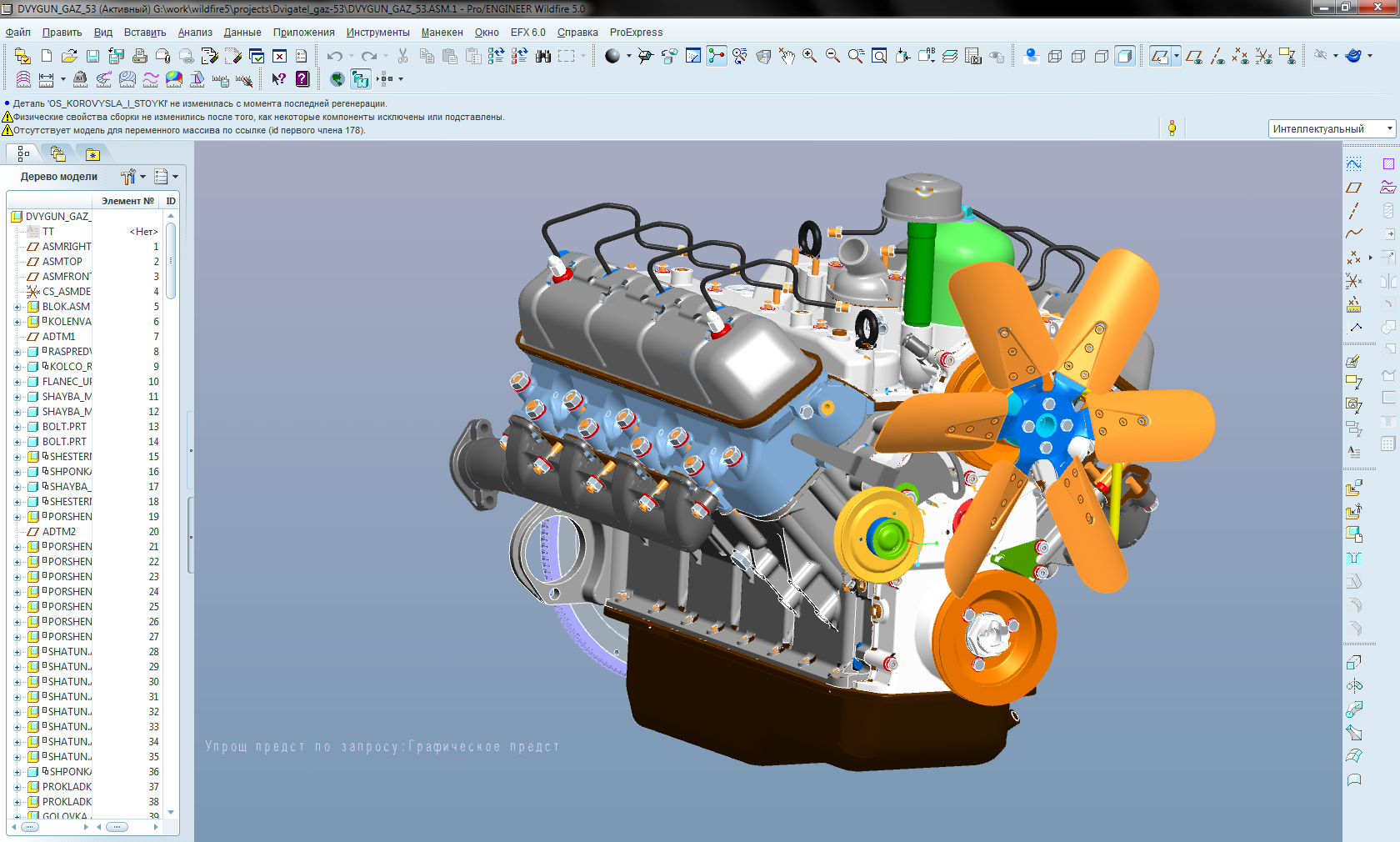This screenshot has height=842, width=1400.
Task: Select no hidden line display style
Action: coord(1102,56)
